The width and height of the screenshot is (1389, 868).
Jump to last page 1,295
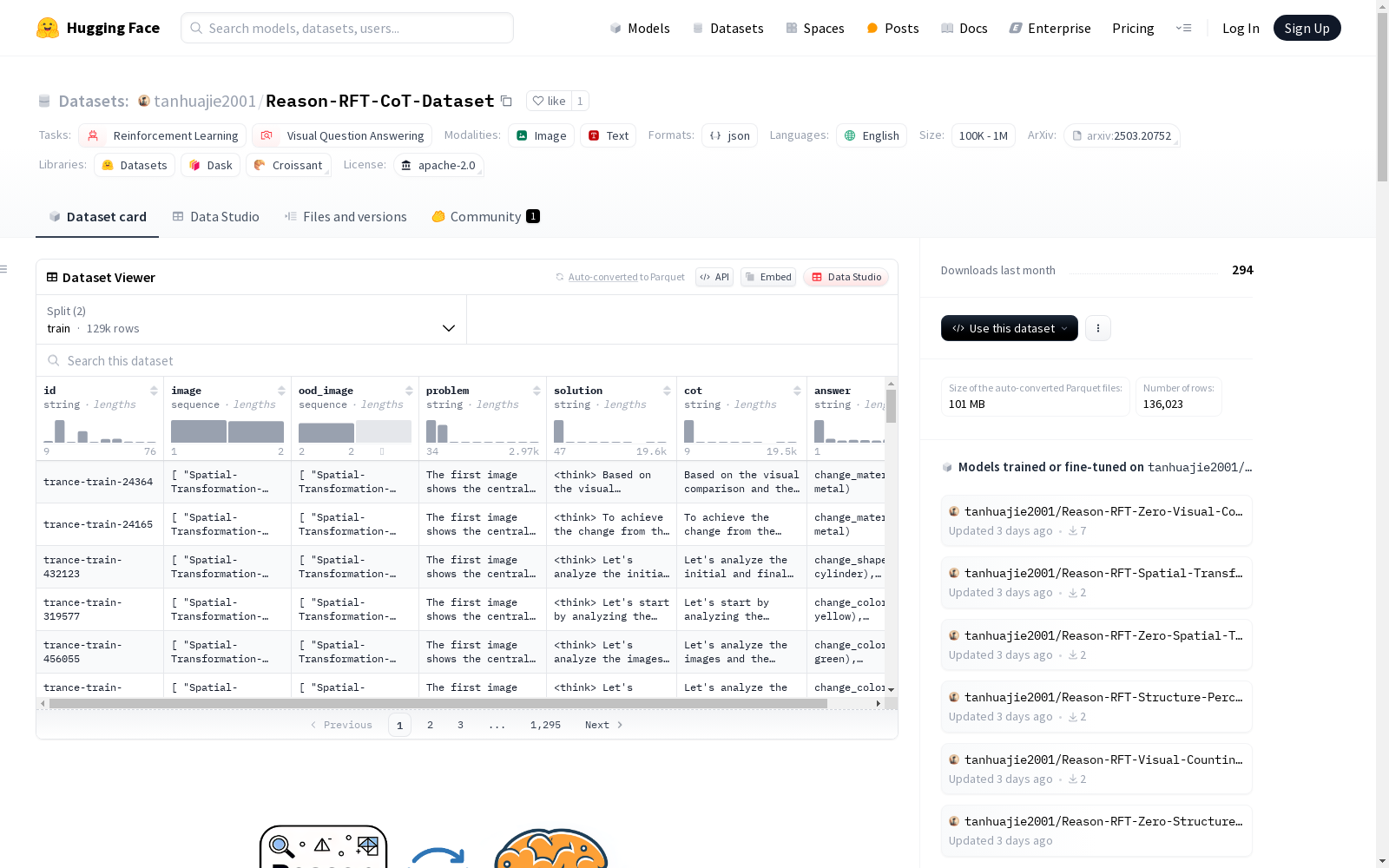click(545, 725)
